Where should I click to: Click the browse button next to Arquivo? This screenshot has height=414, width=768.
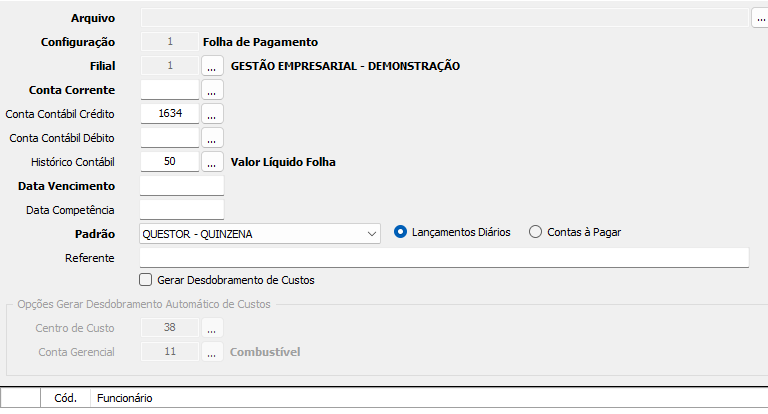click(759, 18)
